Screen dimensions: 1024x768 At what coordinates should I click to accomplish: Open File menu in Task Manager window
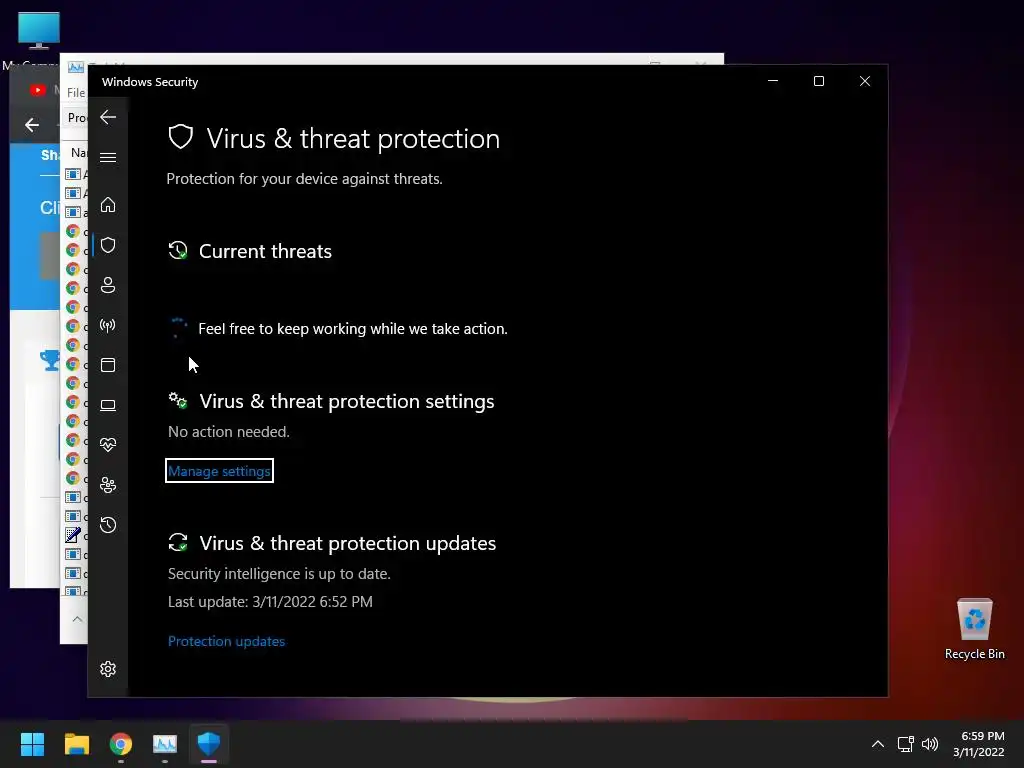coord(76,93)
